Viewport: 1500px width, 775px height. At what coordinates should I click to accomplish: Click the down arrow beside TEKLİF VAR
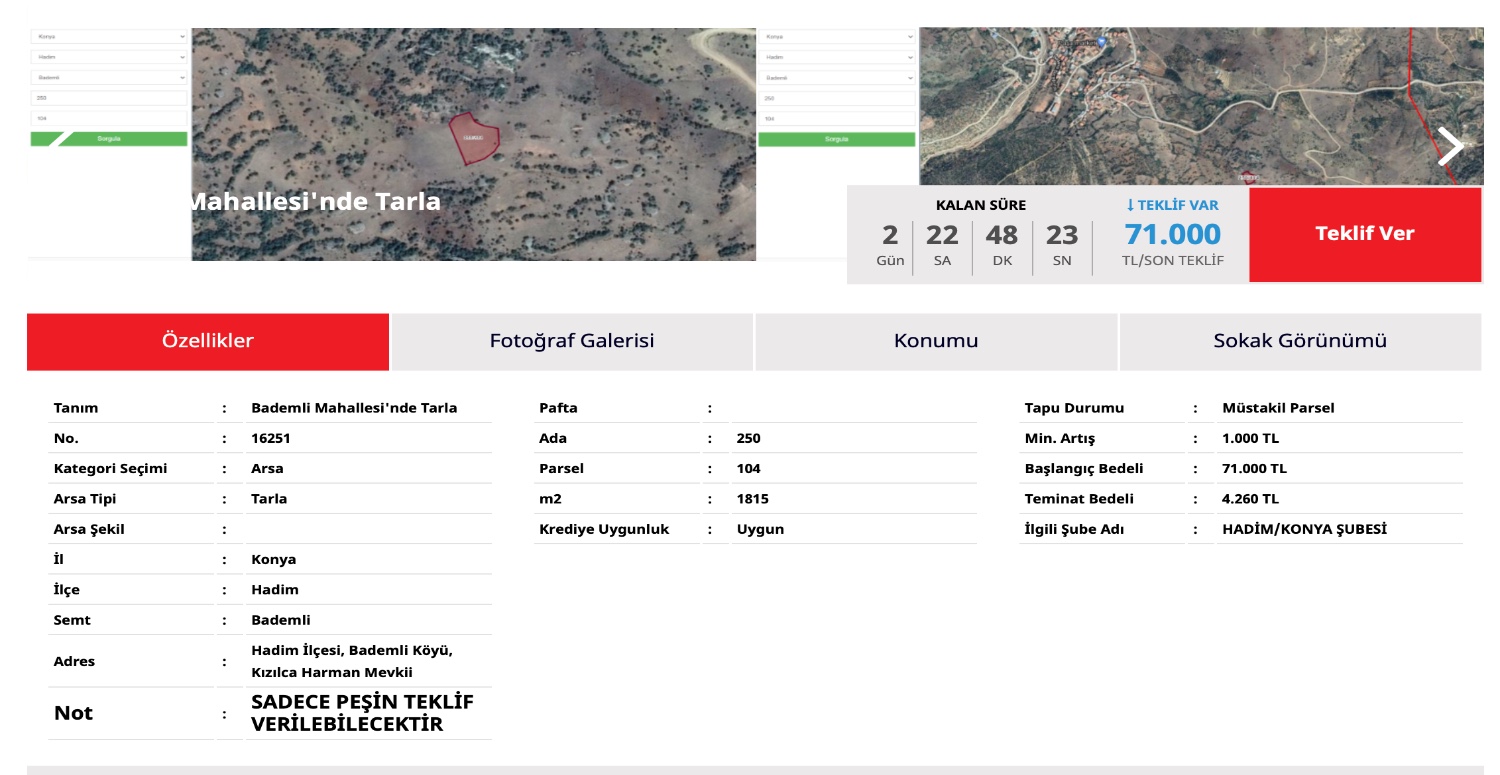1130,205
